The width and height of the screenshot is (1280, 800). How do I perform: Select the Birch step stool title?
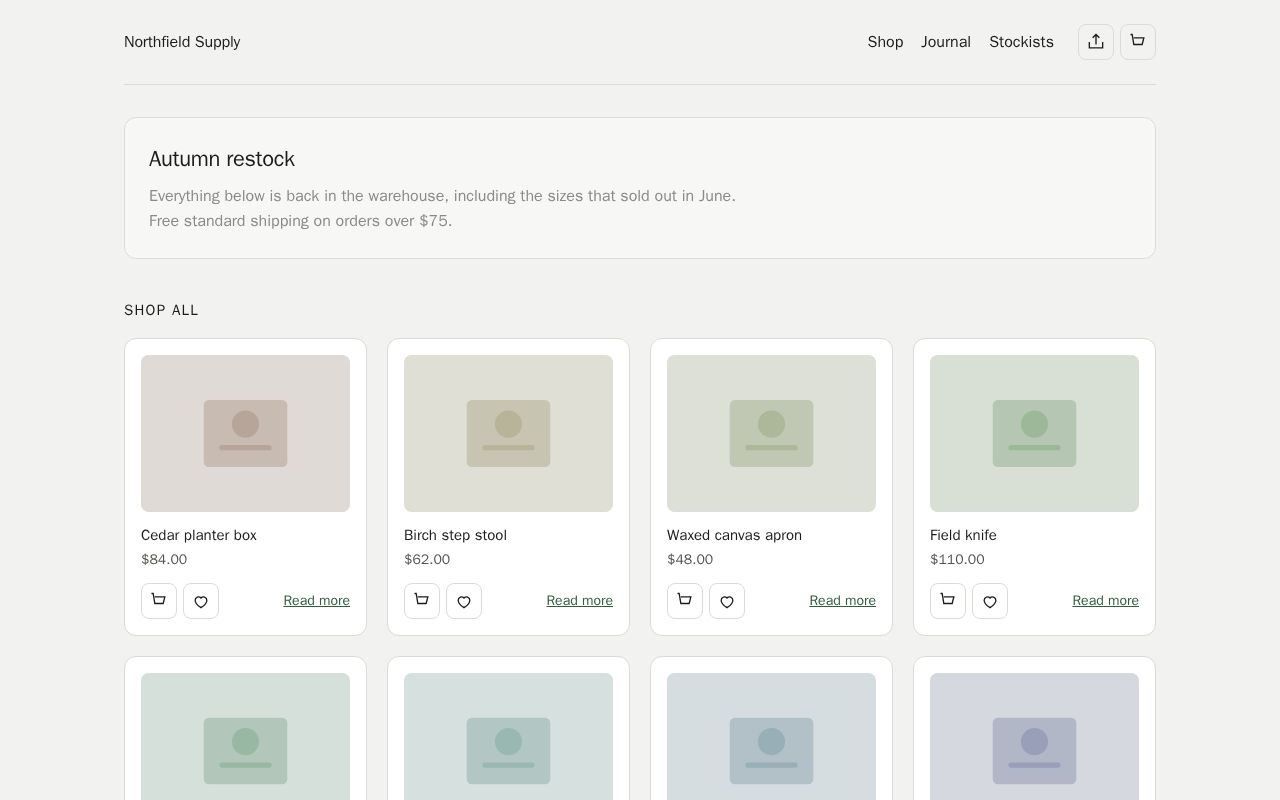tap(455, 535)
